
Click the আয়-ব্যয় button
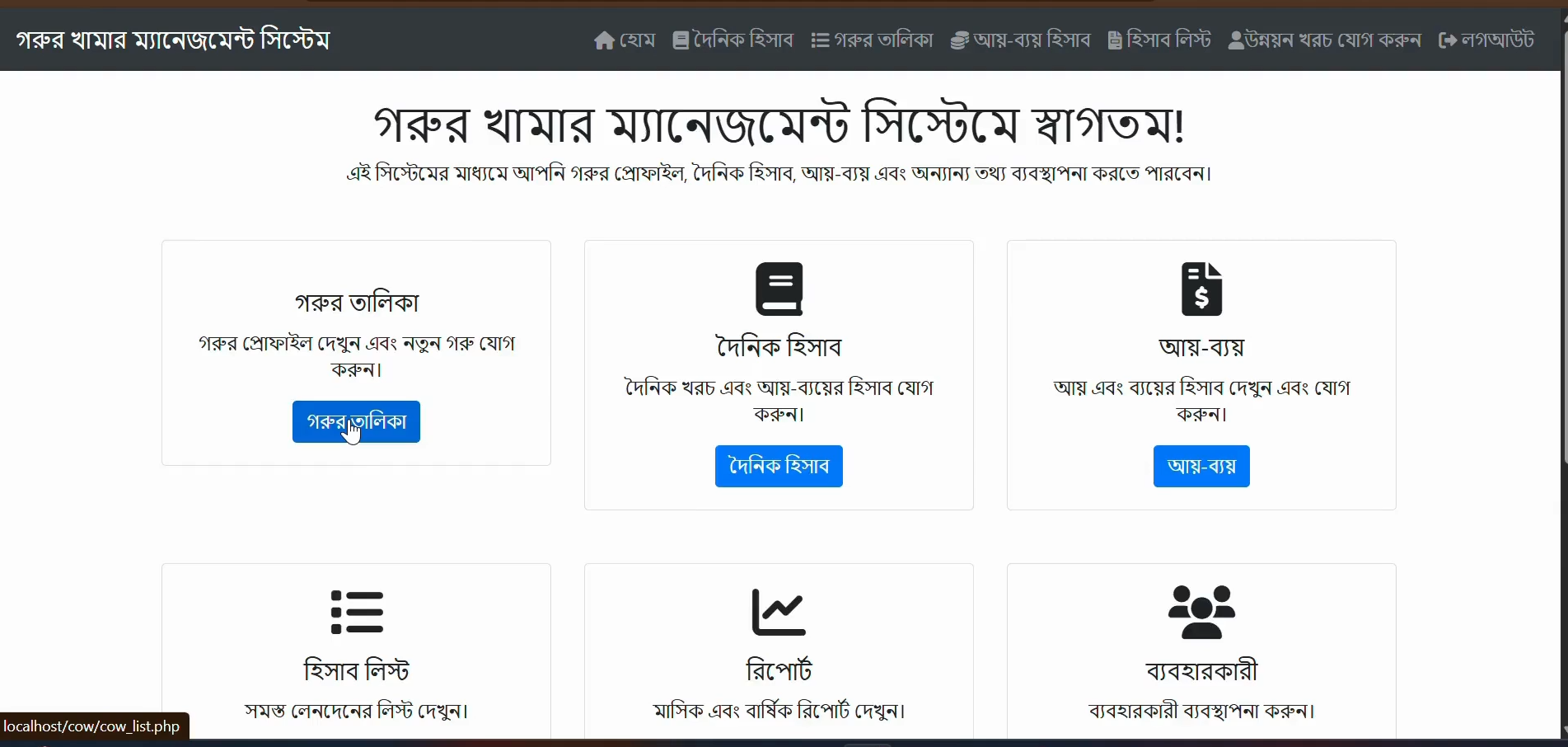(x=1201, y=466)
